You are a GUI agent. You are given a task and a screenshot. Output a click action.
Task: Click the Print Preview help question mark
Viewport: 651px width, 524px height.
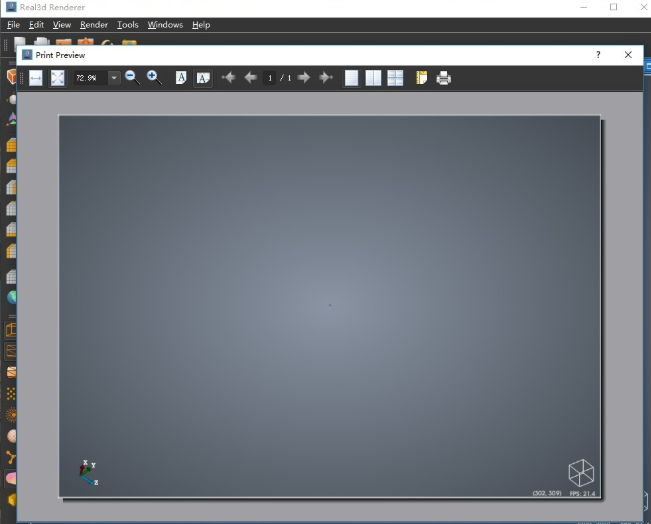point(598,55)
